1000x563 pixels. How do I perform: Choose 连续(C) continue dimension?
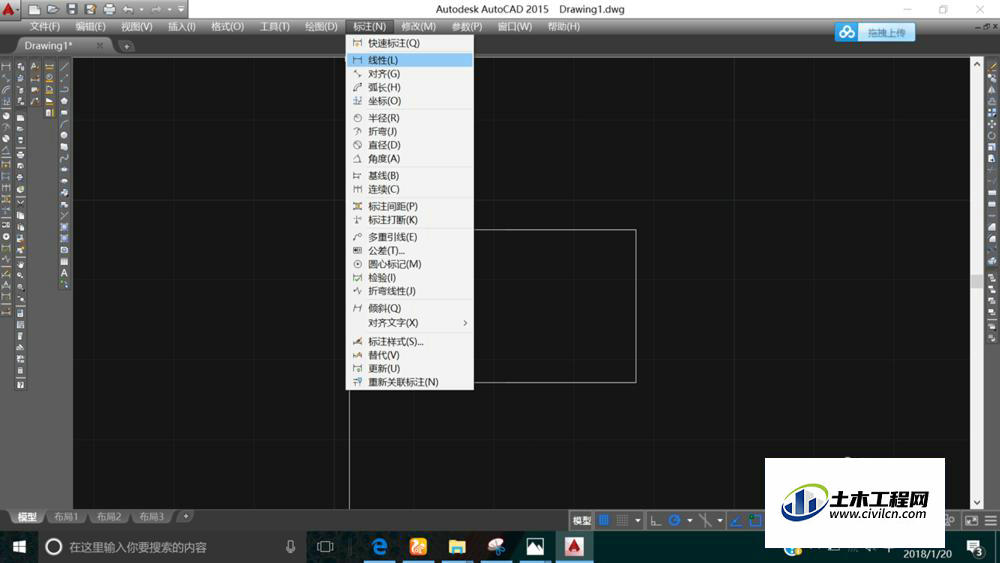(409, 189)
